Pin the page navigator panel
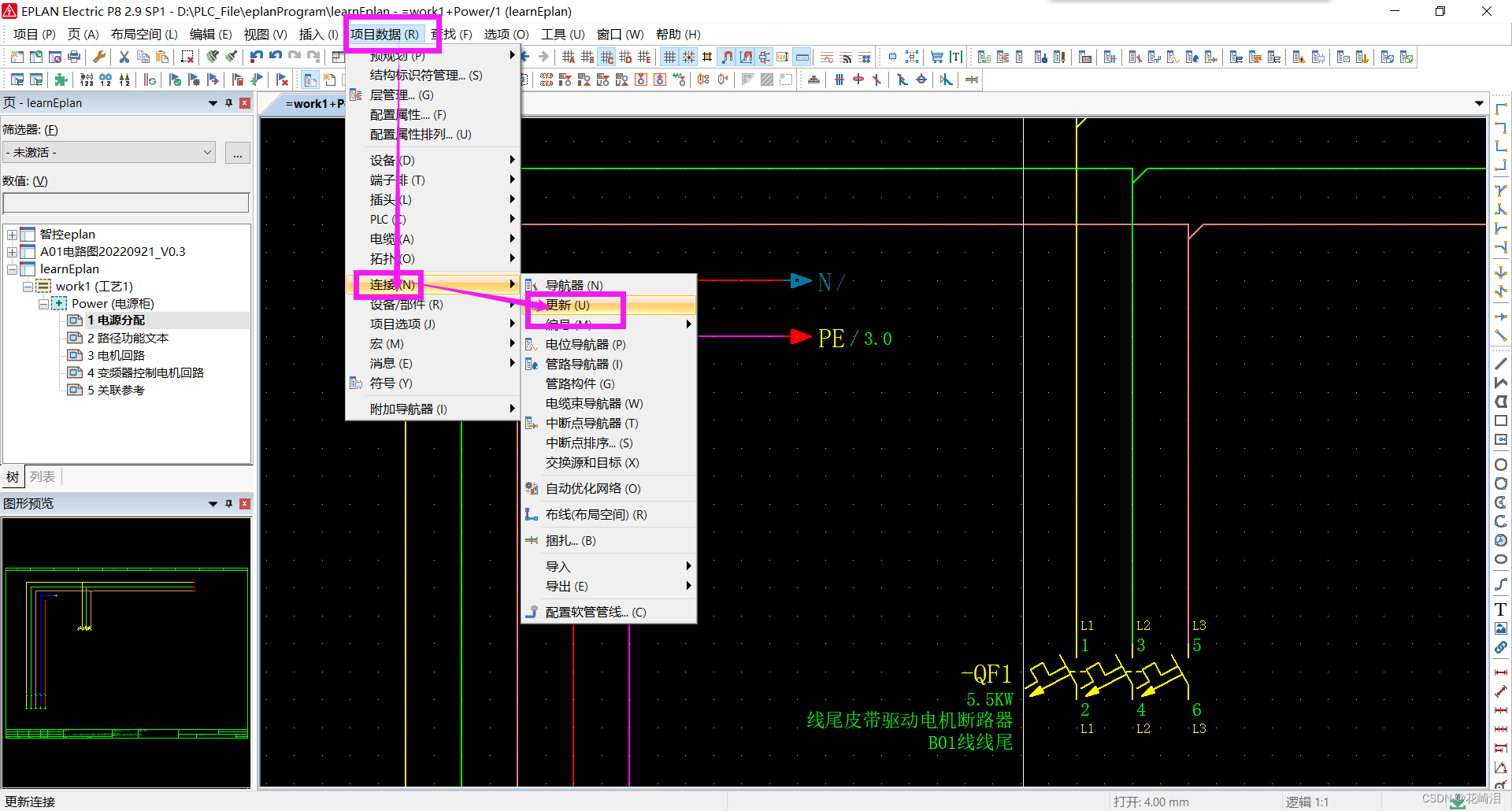 pos(229,103)
